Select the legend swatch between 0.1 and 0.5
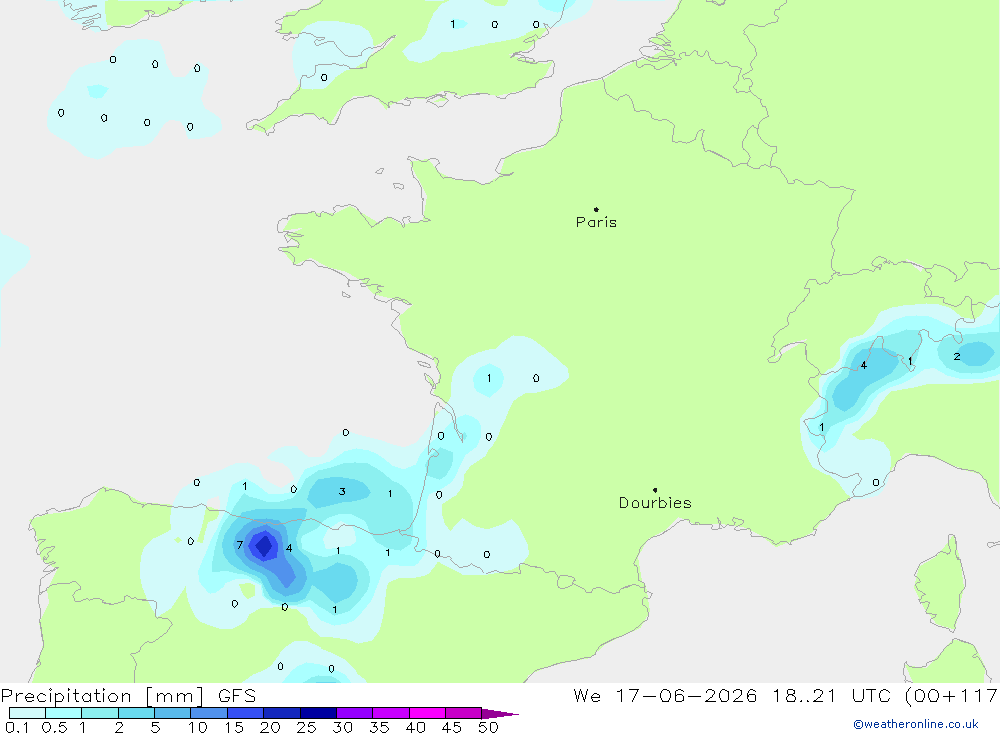The image size is (1000, 733). click(x=27, y=713)
